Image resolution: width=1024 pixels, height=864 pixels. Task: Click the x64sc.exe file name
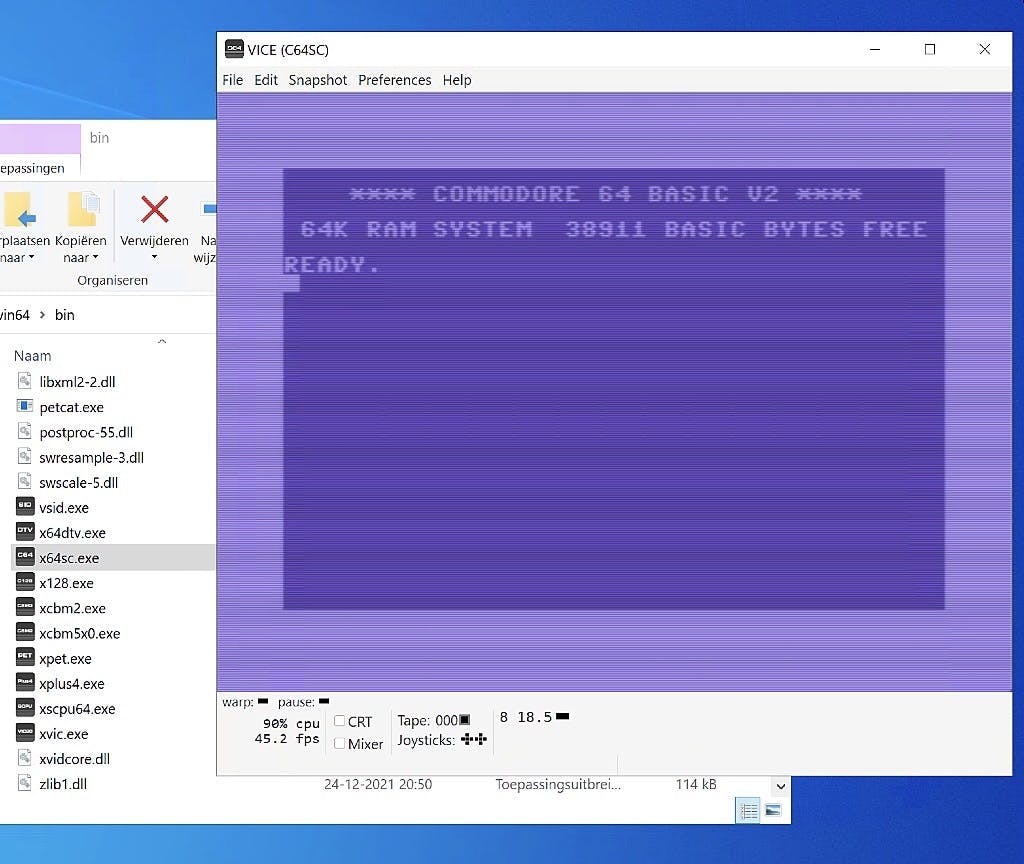(69, 558)
